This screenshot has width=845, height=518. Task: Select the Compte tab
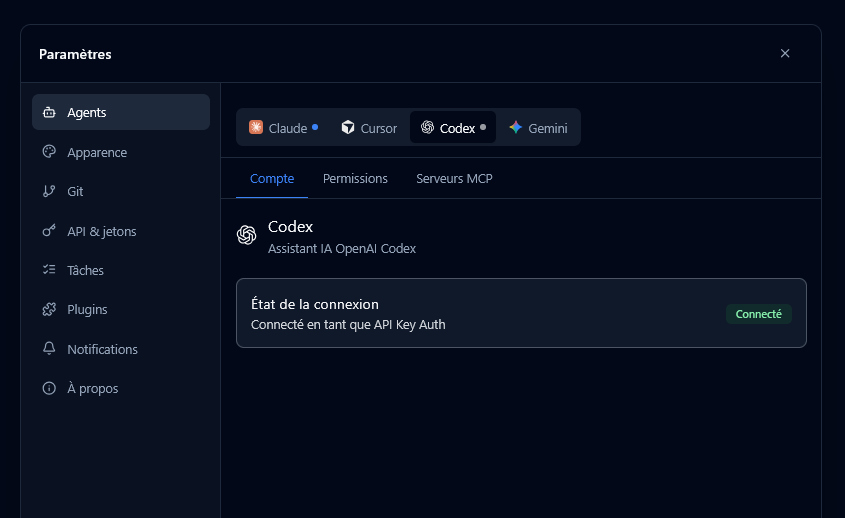pos(272,178)
